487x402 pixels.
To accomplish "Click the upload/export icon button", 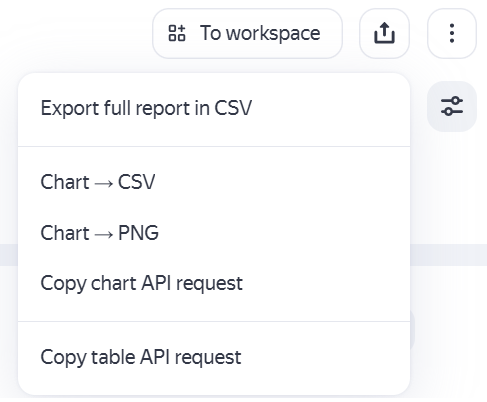I will tap(384, 33).
